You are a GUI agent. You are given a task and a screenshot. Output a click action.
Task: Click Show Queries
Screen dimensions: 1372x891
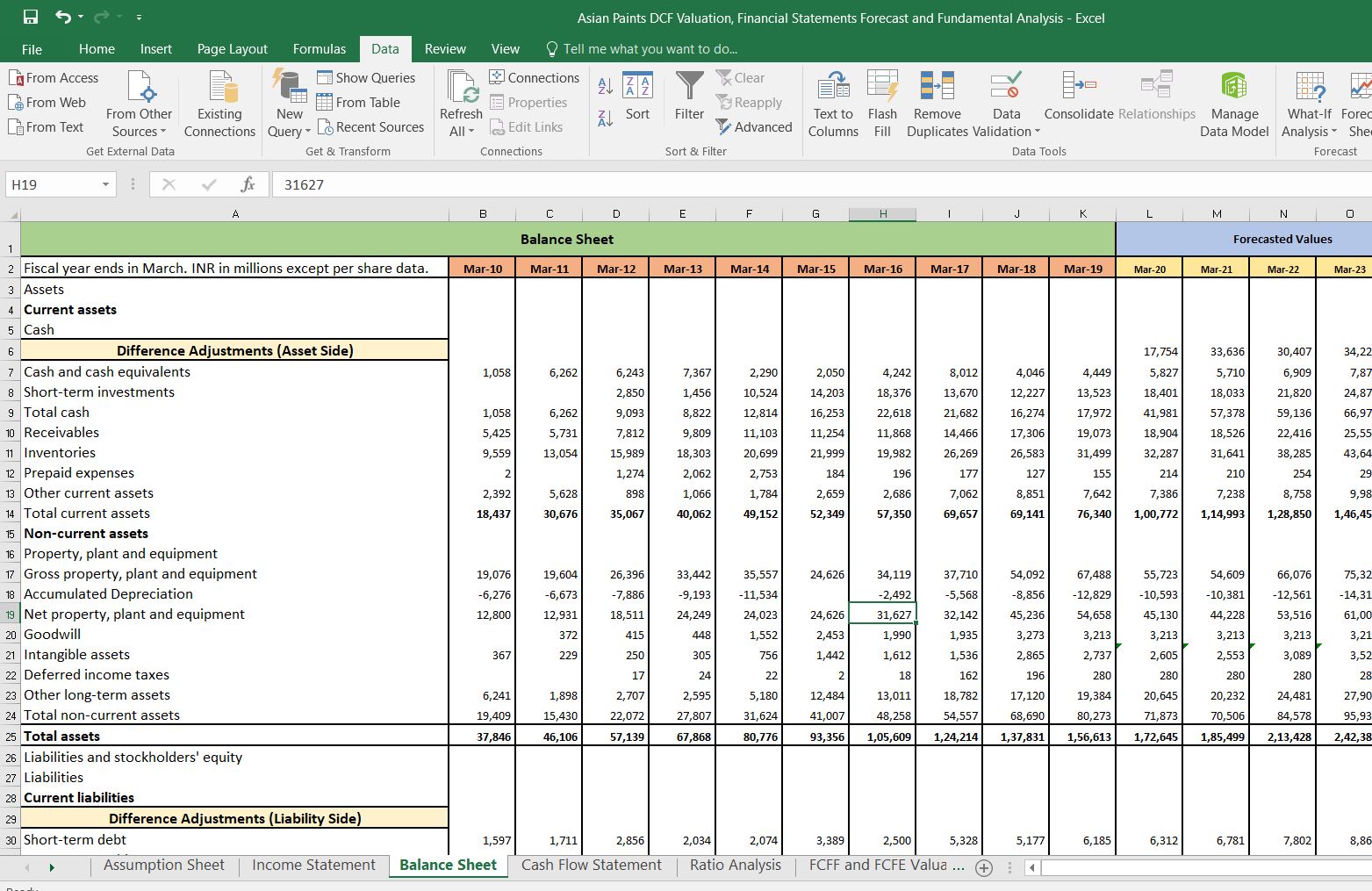366,77
